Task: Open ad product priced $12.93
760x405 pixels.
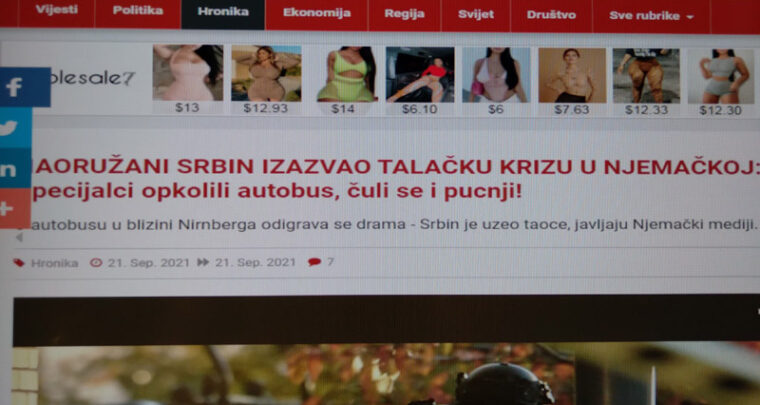Action: (x=266, y=80)
